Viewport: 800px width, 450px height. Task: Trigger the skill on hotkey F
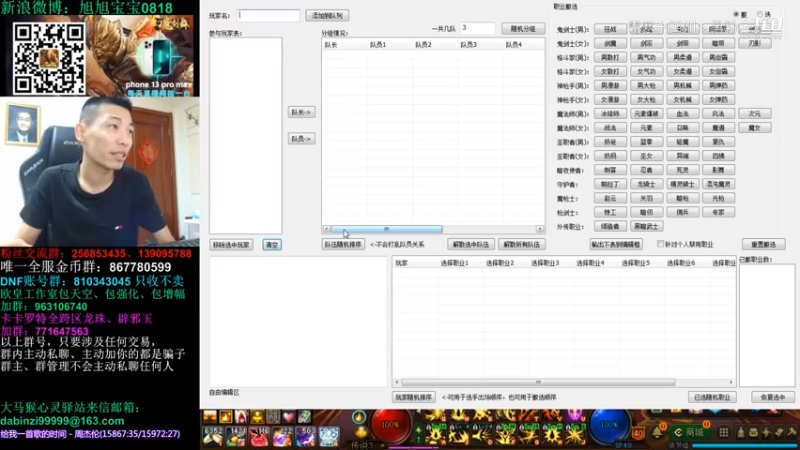pyautogui.click(x=506, y=435)
